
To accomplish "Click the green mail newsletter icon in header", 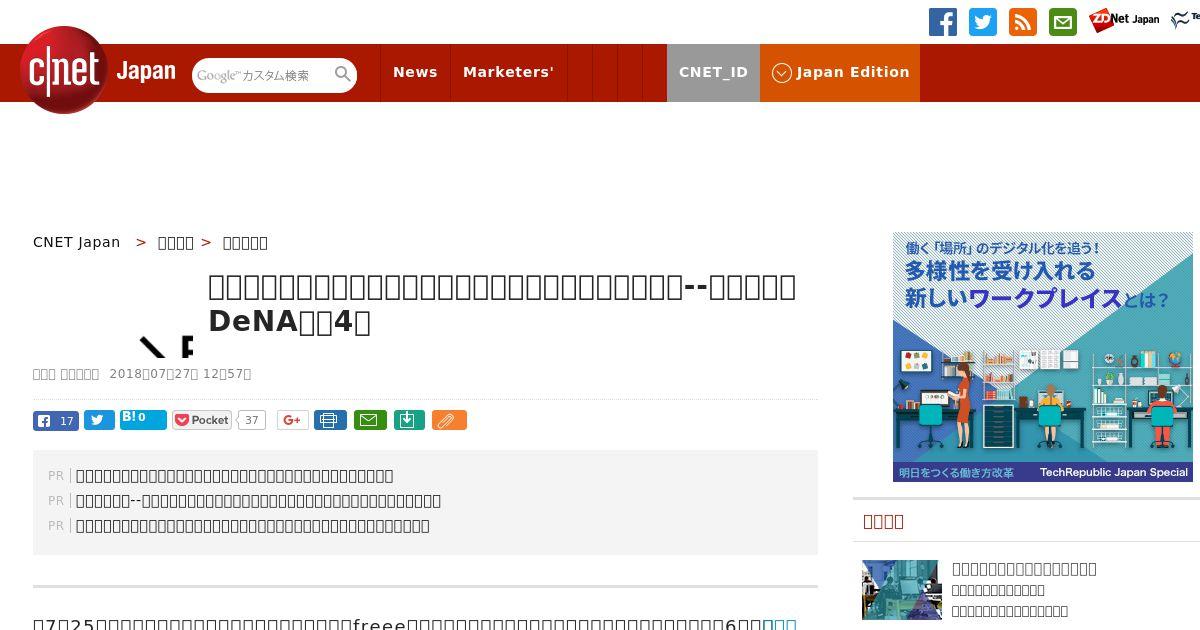I will 1063,22.
